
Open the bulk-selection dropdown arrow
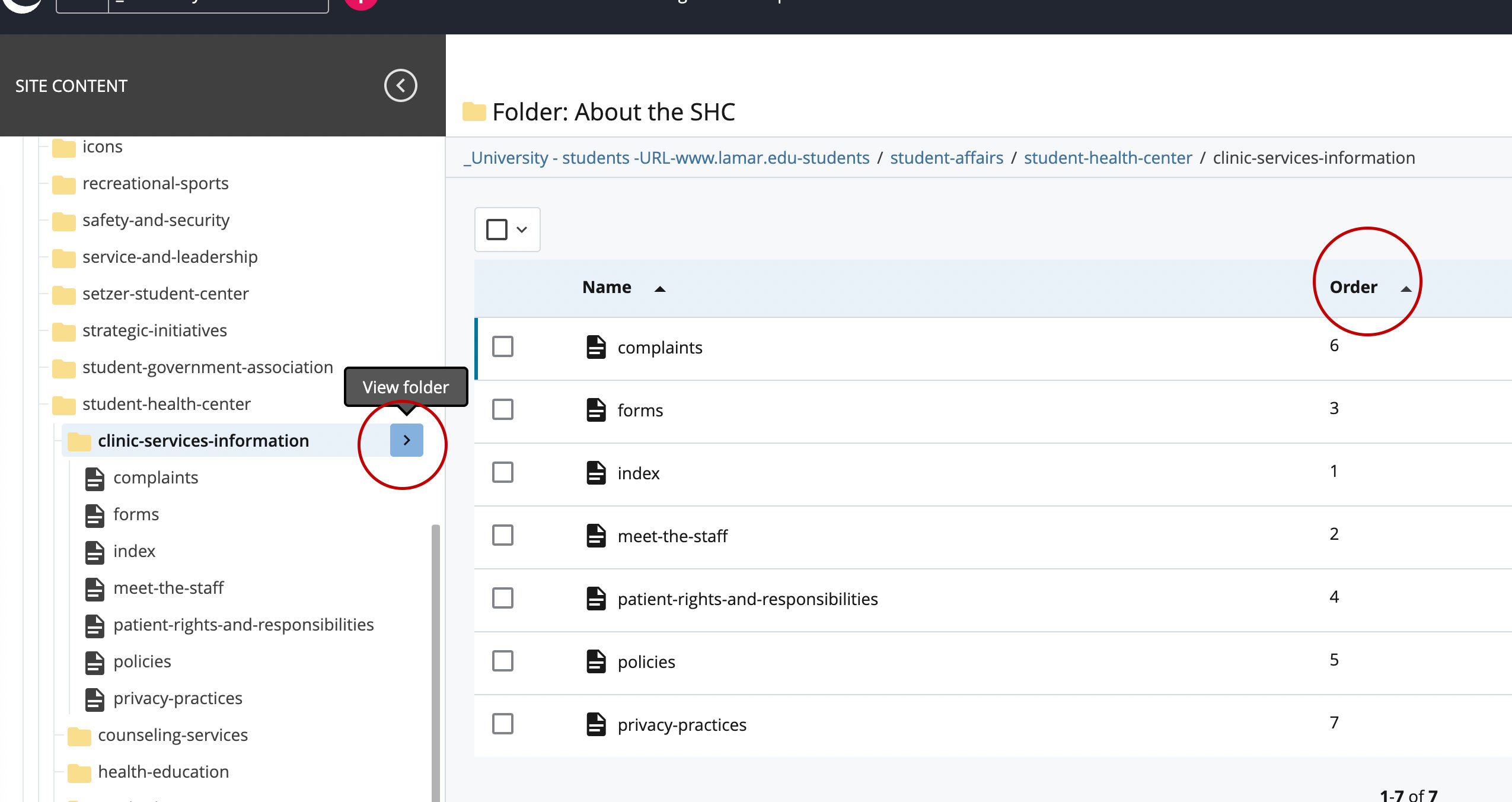point(521,230)
